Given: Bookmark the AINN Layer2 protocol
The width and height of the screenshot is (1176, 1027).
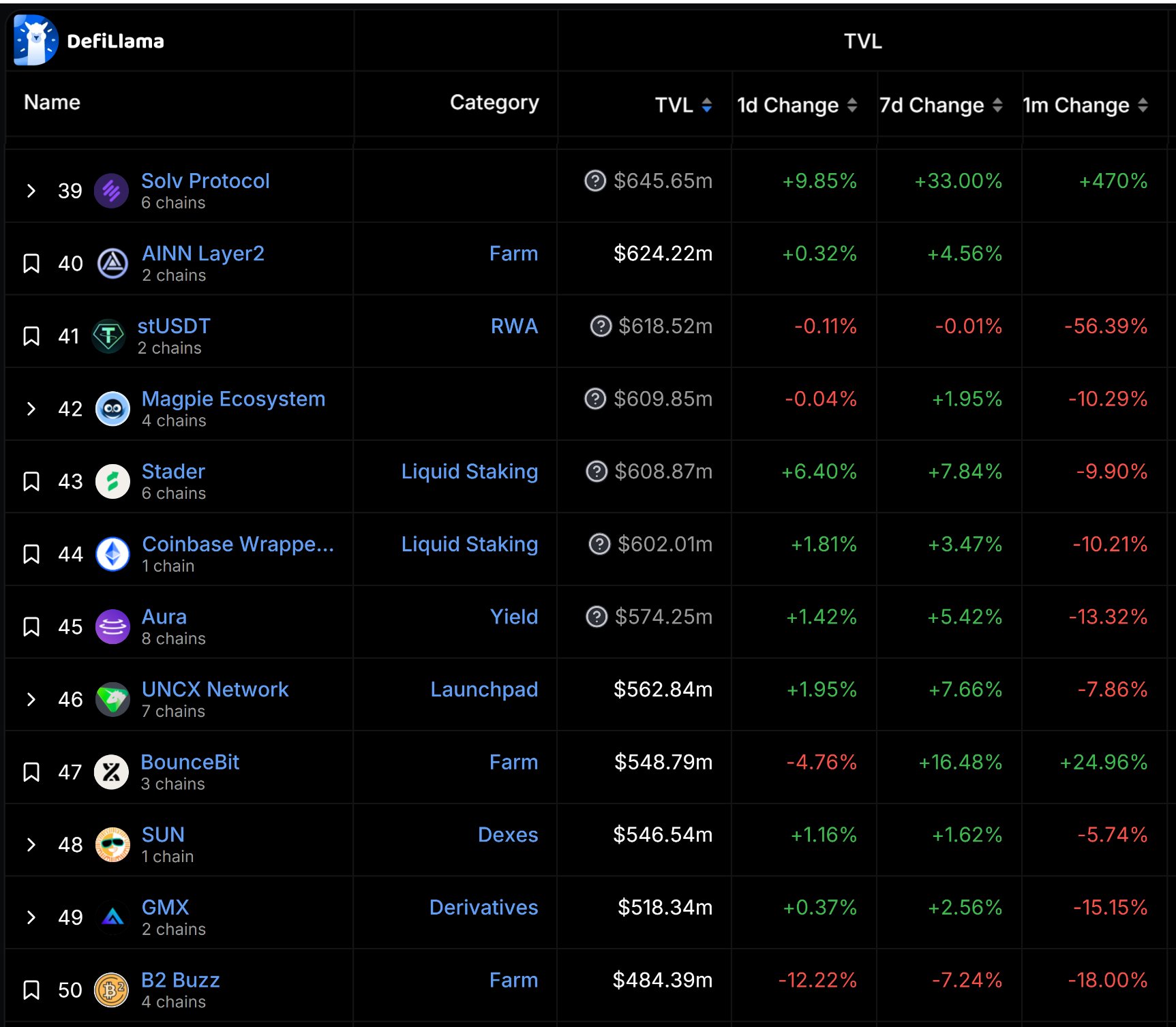Looking at the screenshot, I should point(31,263).
